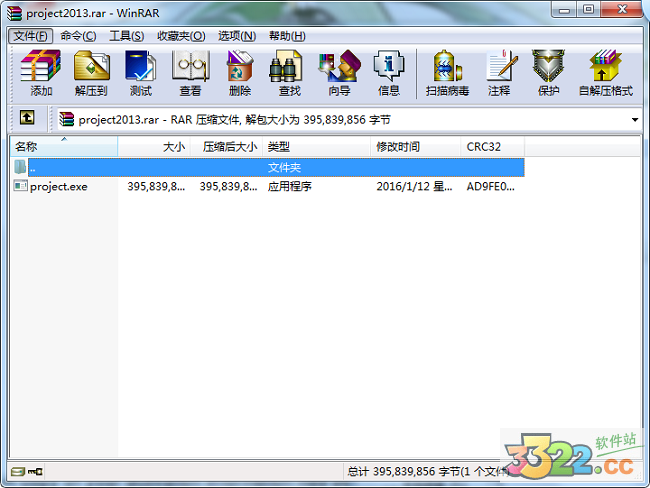This screenshot has width=650, height=488.
Task: Open the 文件(F) menu
Action: [x=31, y=36]
